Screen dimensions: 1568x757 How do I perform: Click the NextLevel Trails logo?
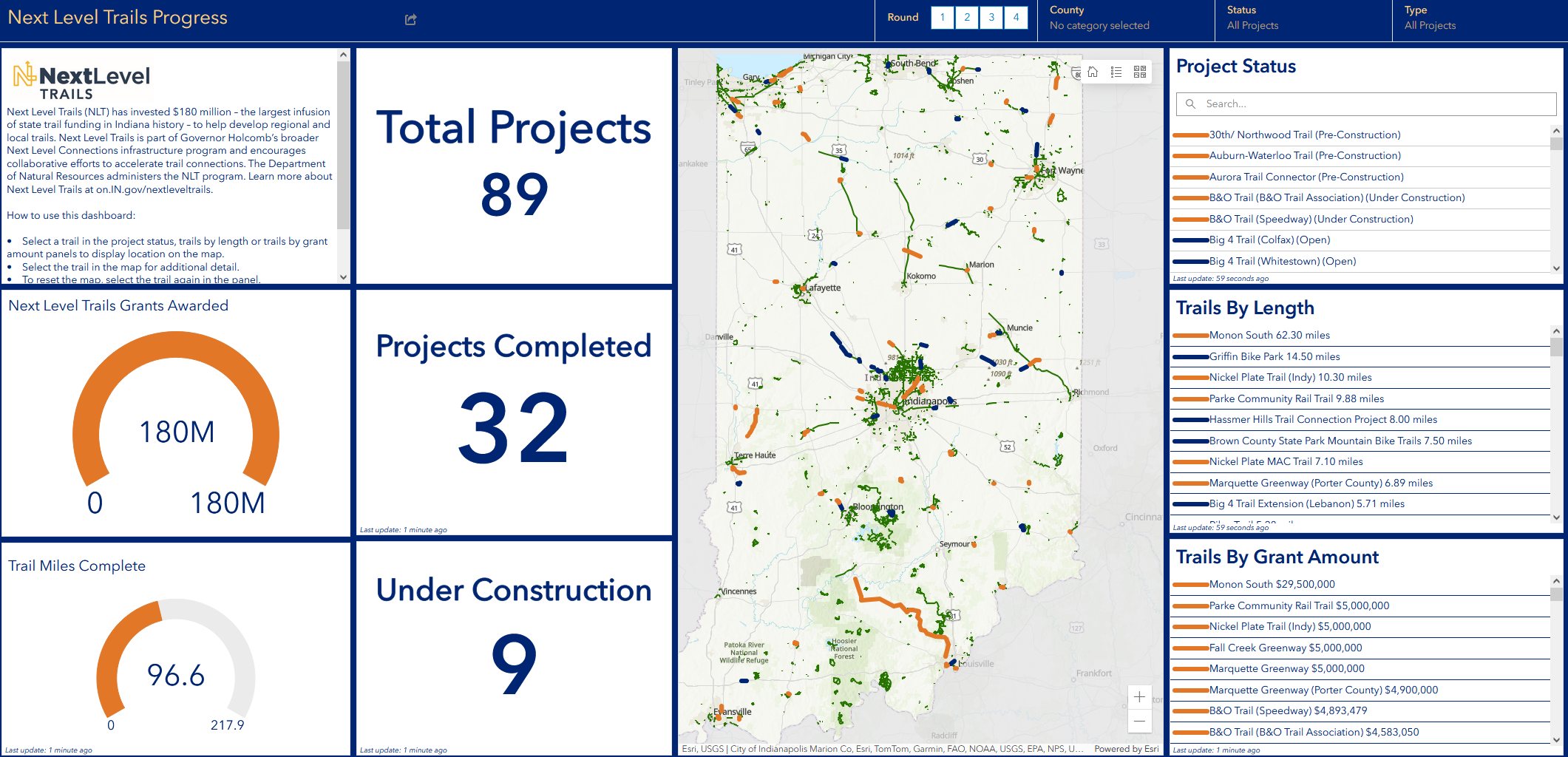tap(81, 81)
